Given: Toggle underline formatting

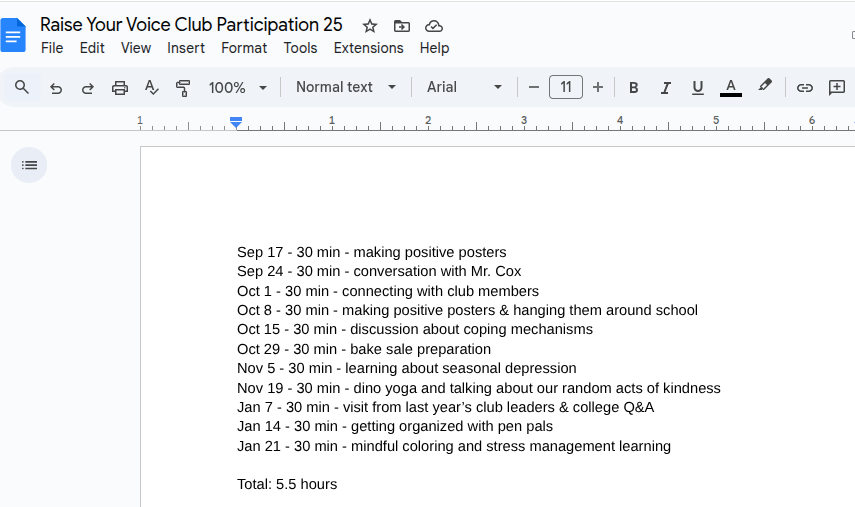Looking at the screenshot, I should 698,87.
